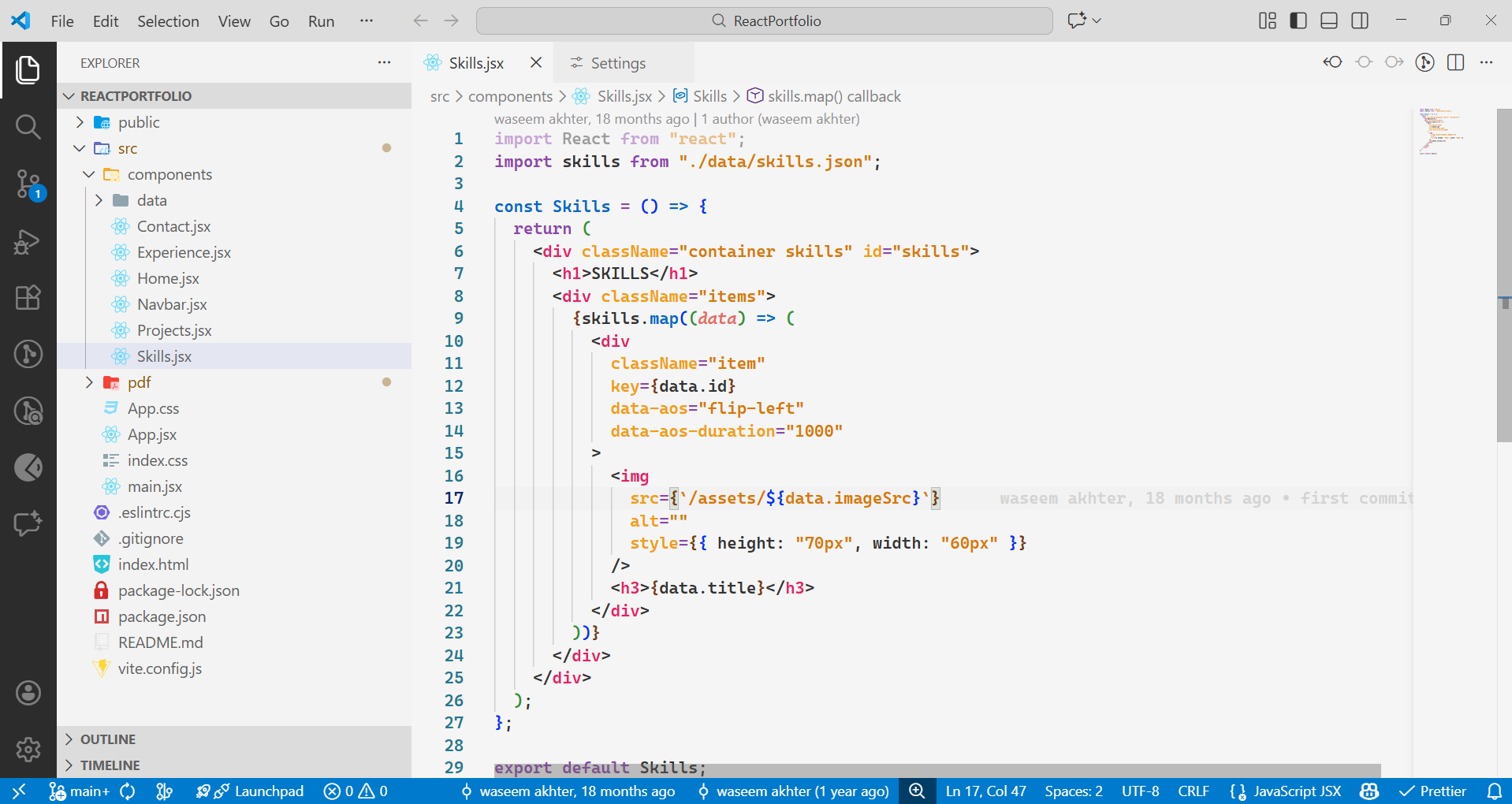
Task: Toggle the Primary Side Bar visibility
Action: pos(1297,20)
